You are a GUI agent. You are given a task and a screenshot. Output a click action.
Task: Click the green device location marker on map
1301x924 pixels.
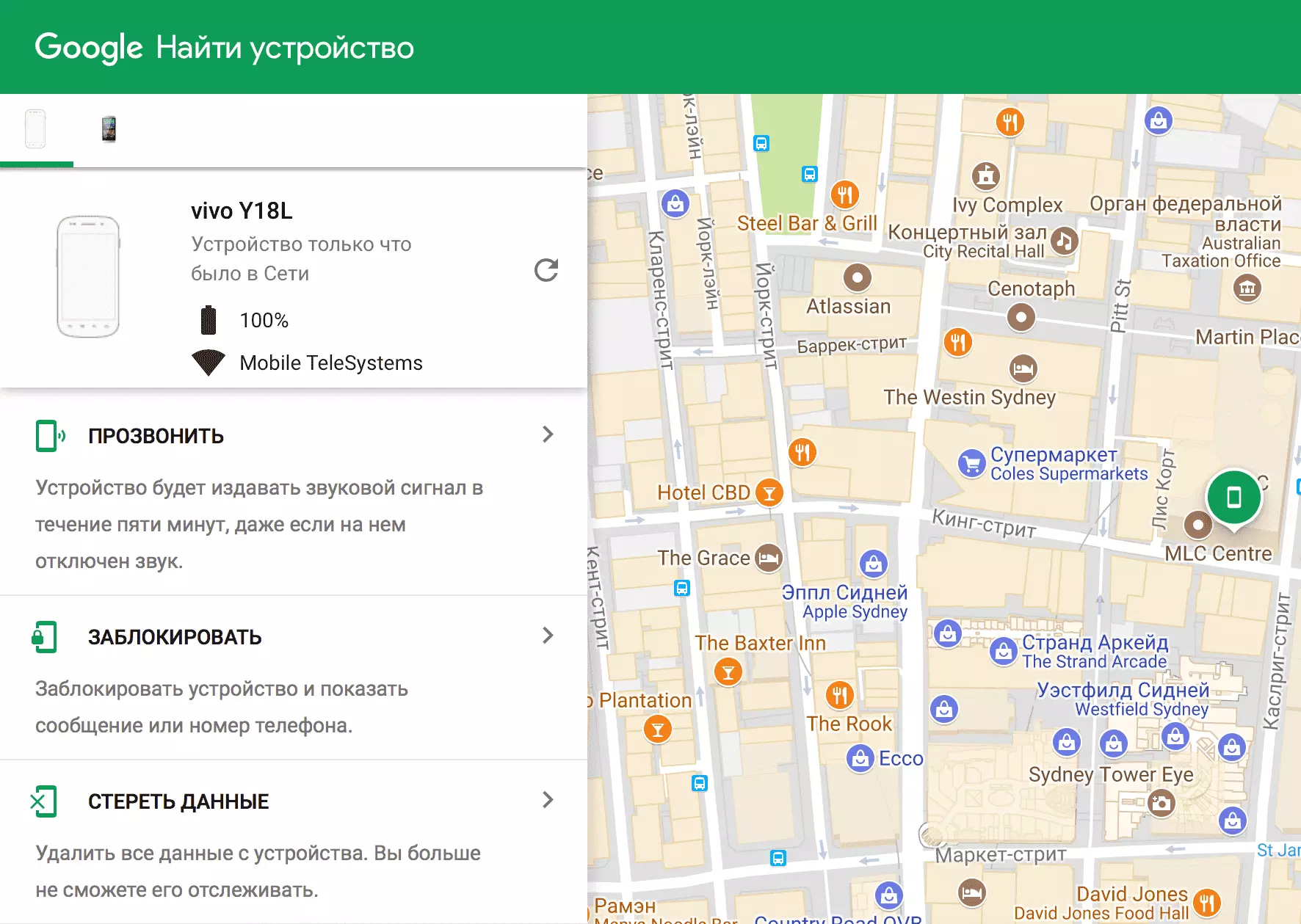(x=1234, y=500)
